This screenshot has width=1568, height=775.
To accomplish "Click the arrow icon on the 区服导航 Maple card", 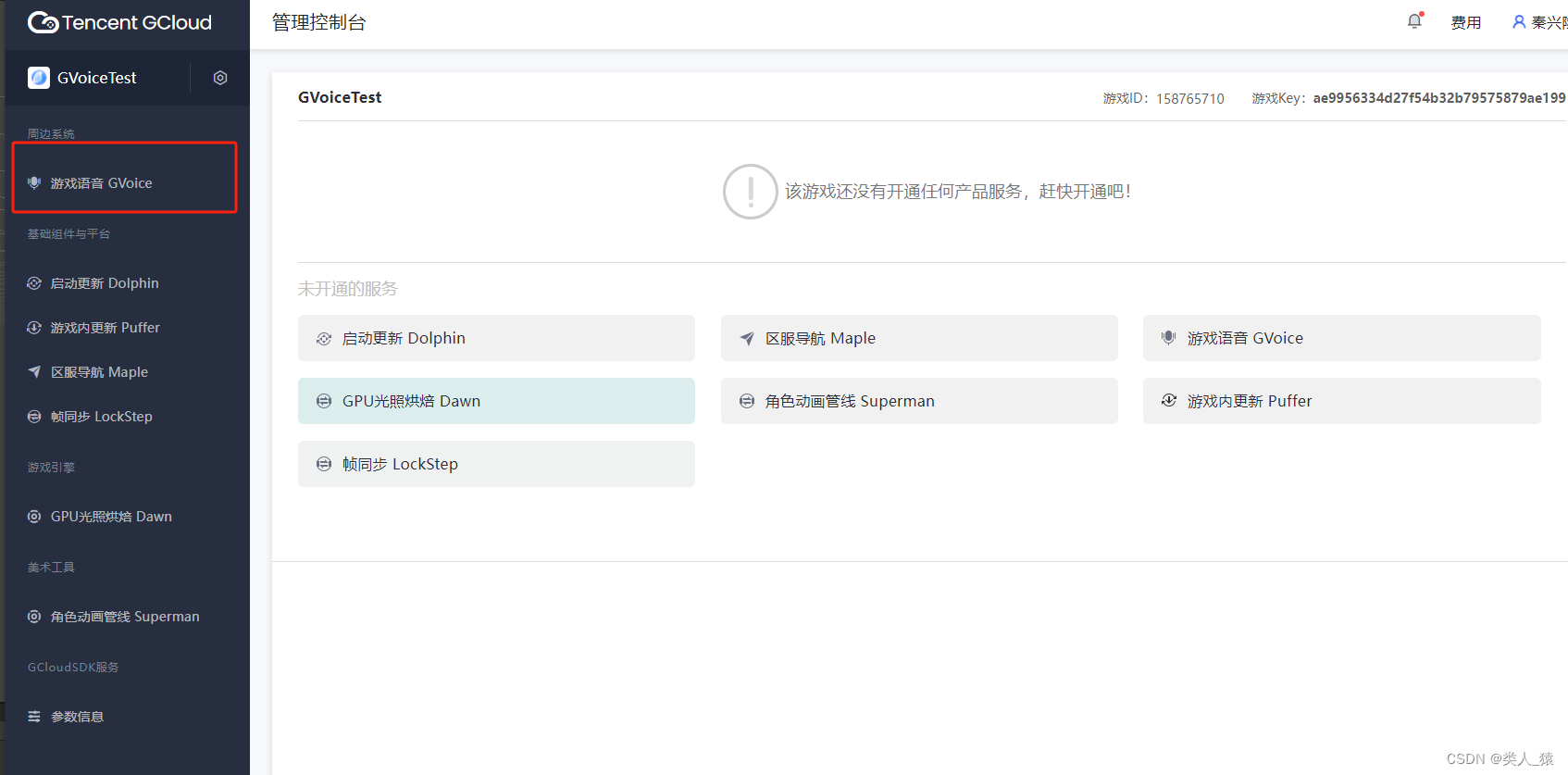I will [x=747, y=339].
